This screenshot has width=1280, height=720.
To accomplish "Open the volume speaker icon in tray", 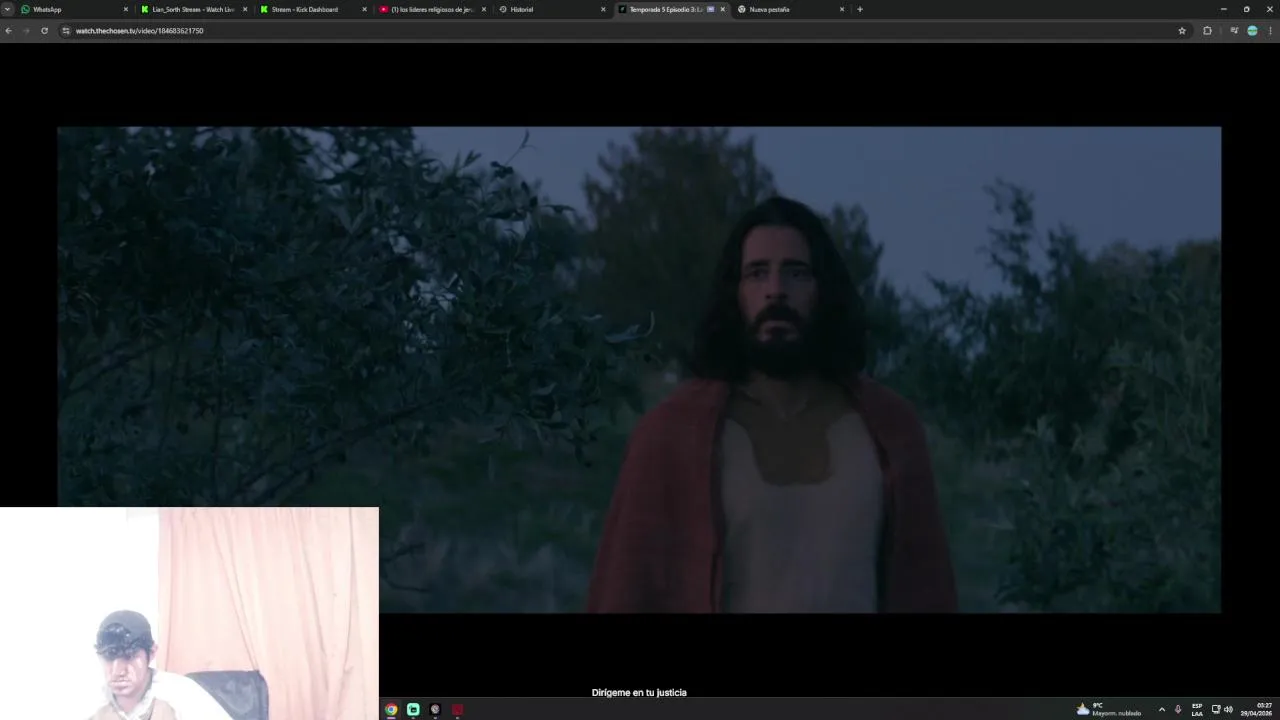I will pos(1228,709).
